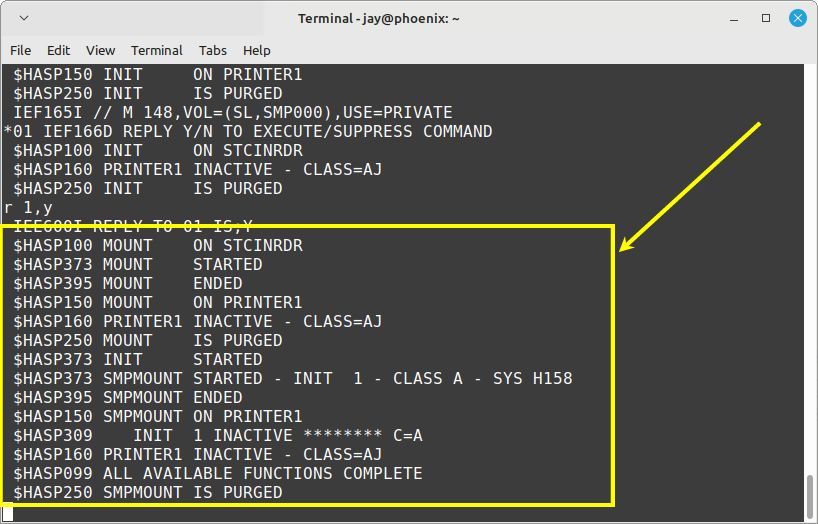The image size is (818, 524).
Task: Click the terminal cursor block at bottom
Action: tap(7, 512)
